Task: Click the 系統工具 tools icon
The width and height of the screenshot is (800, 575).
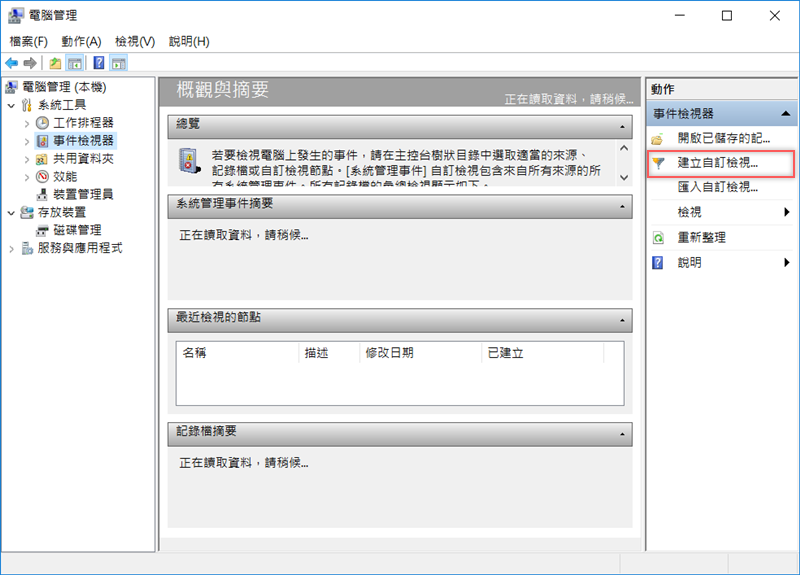Action: (x=27, y=105)
